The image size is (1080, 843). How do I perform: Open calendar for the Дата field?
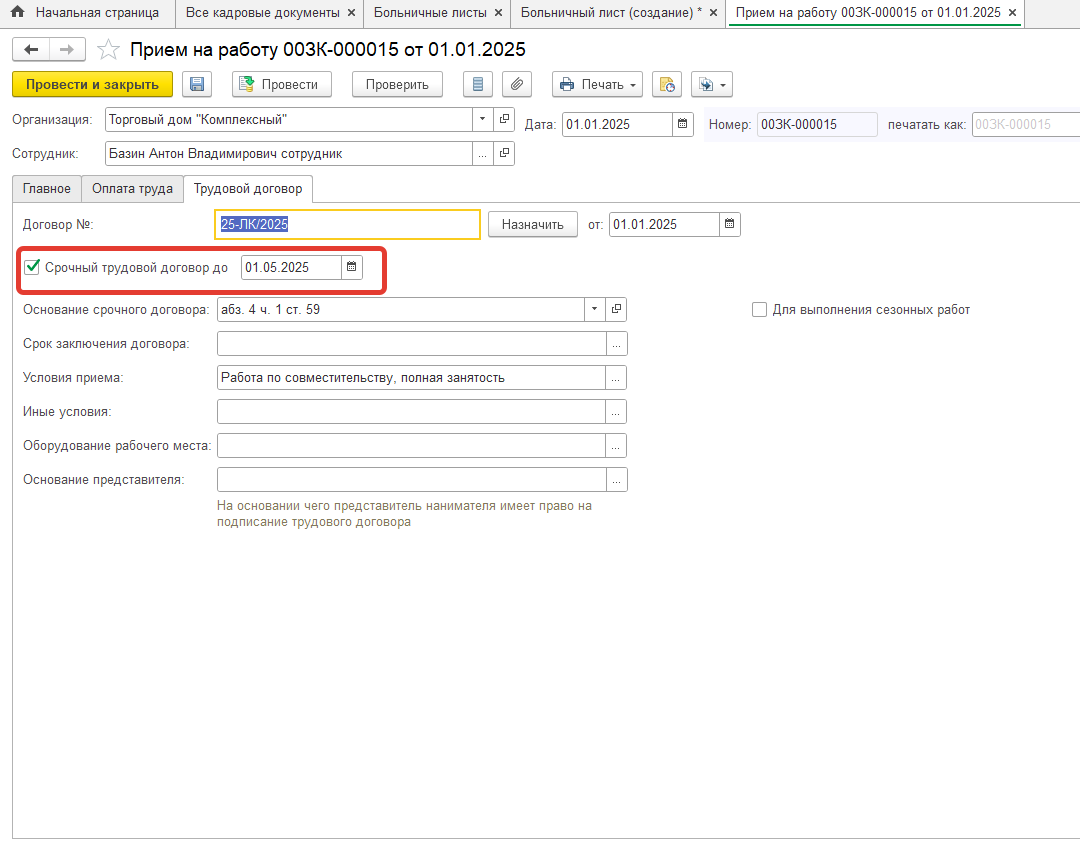coord(683,124)
